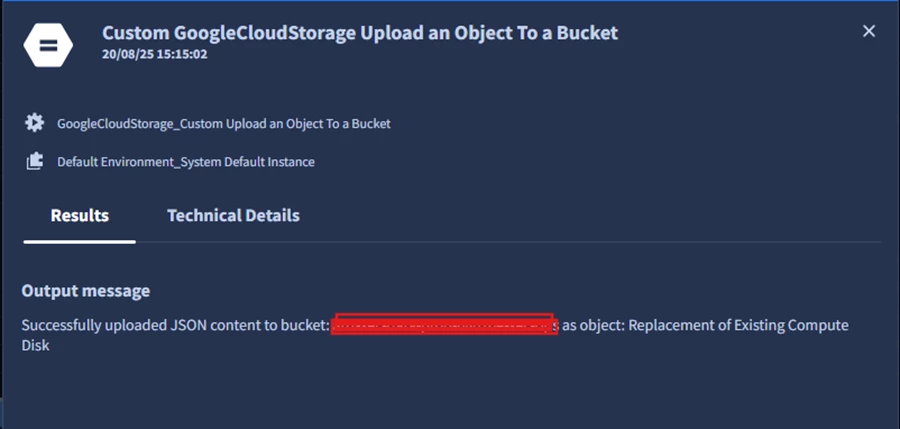Click the white underline beneath Results tab
The image size is (900, 429).
(x=80, y=242)
